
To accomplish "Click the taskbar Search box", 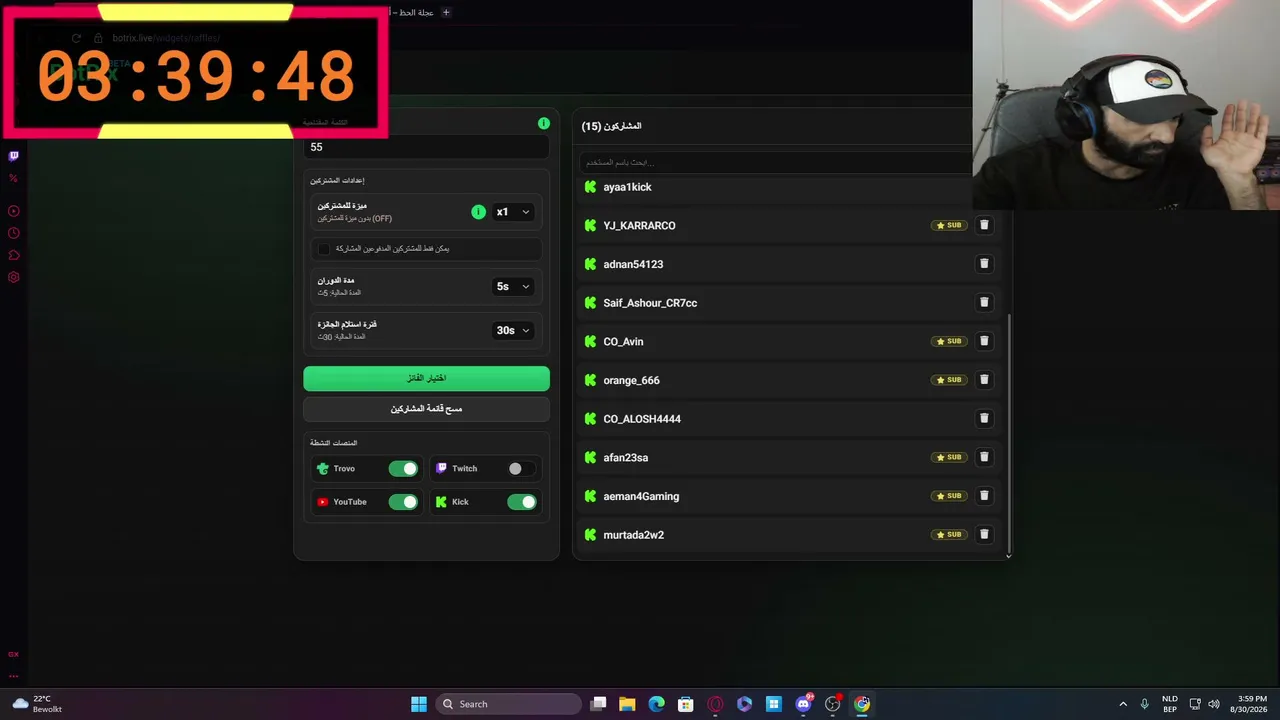I will click(x=509, y=704).
